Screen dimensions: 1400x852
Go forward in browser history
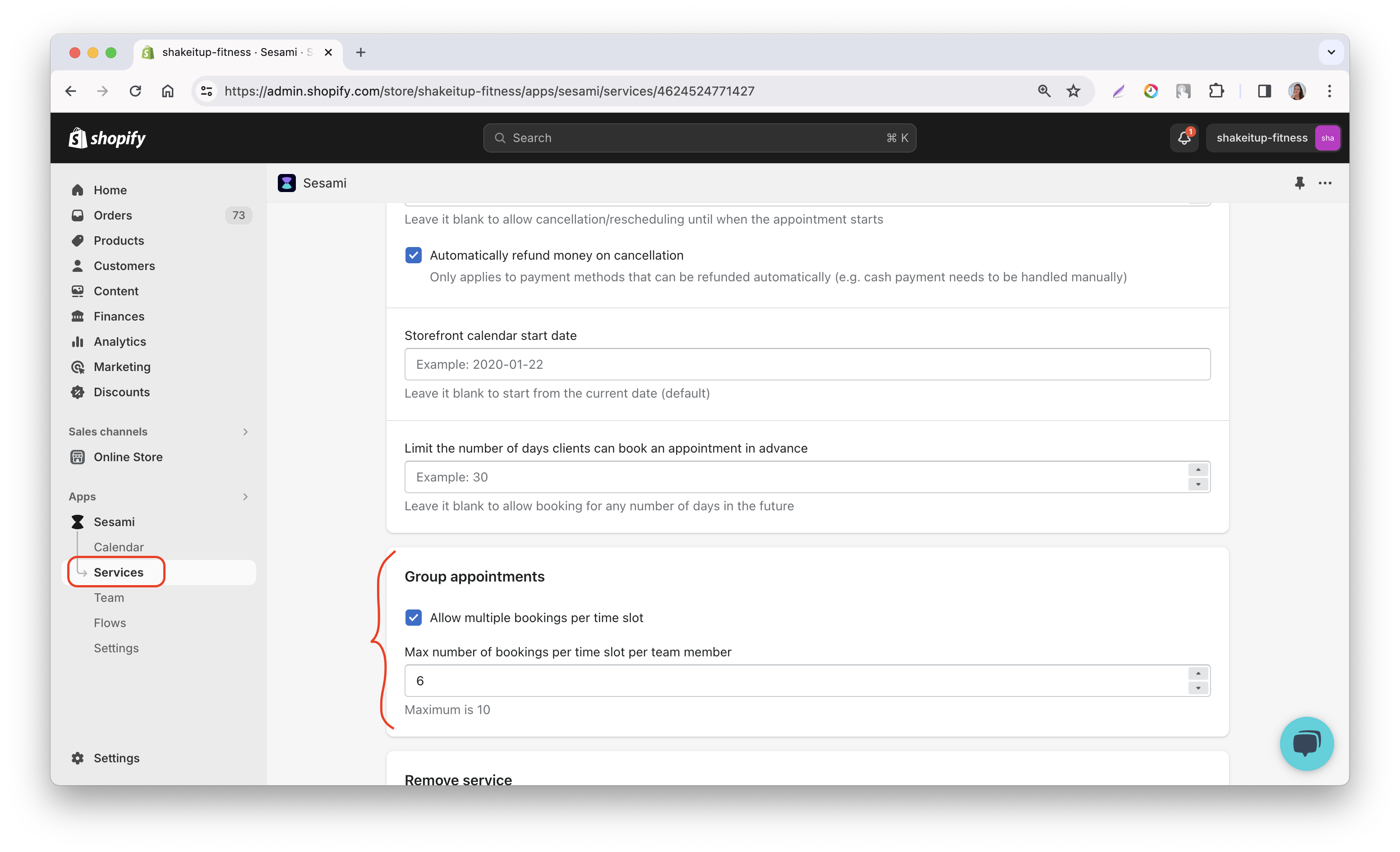102,91
